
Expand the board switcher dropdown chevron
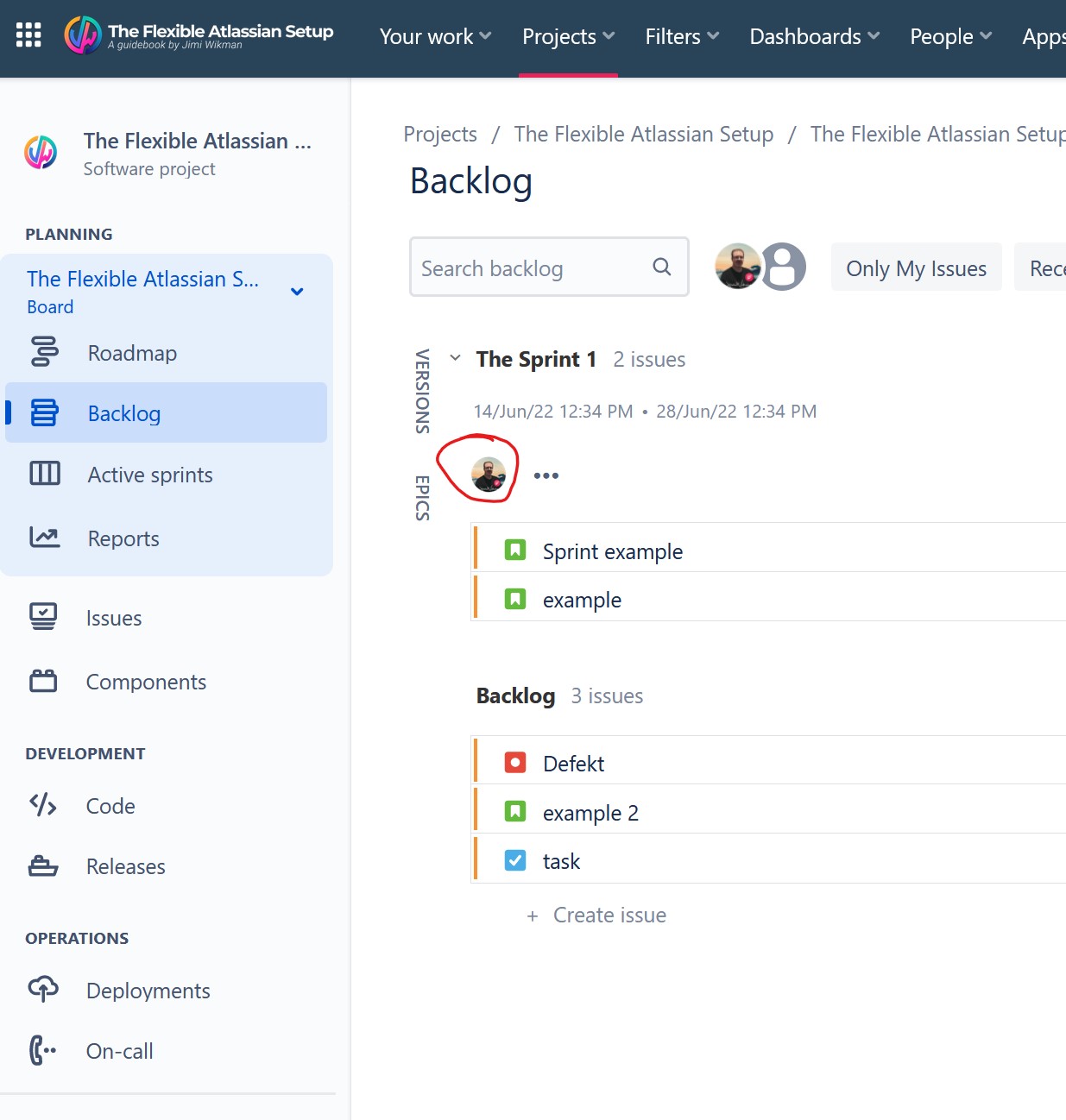coord(297,292)
